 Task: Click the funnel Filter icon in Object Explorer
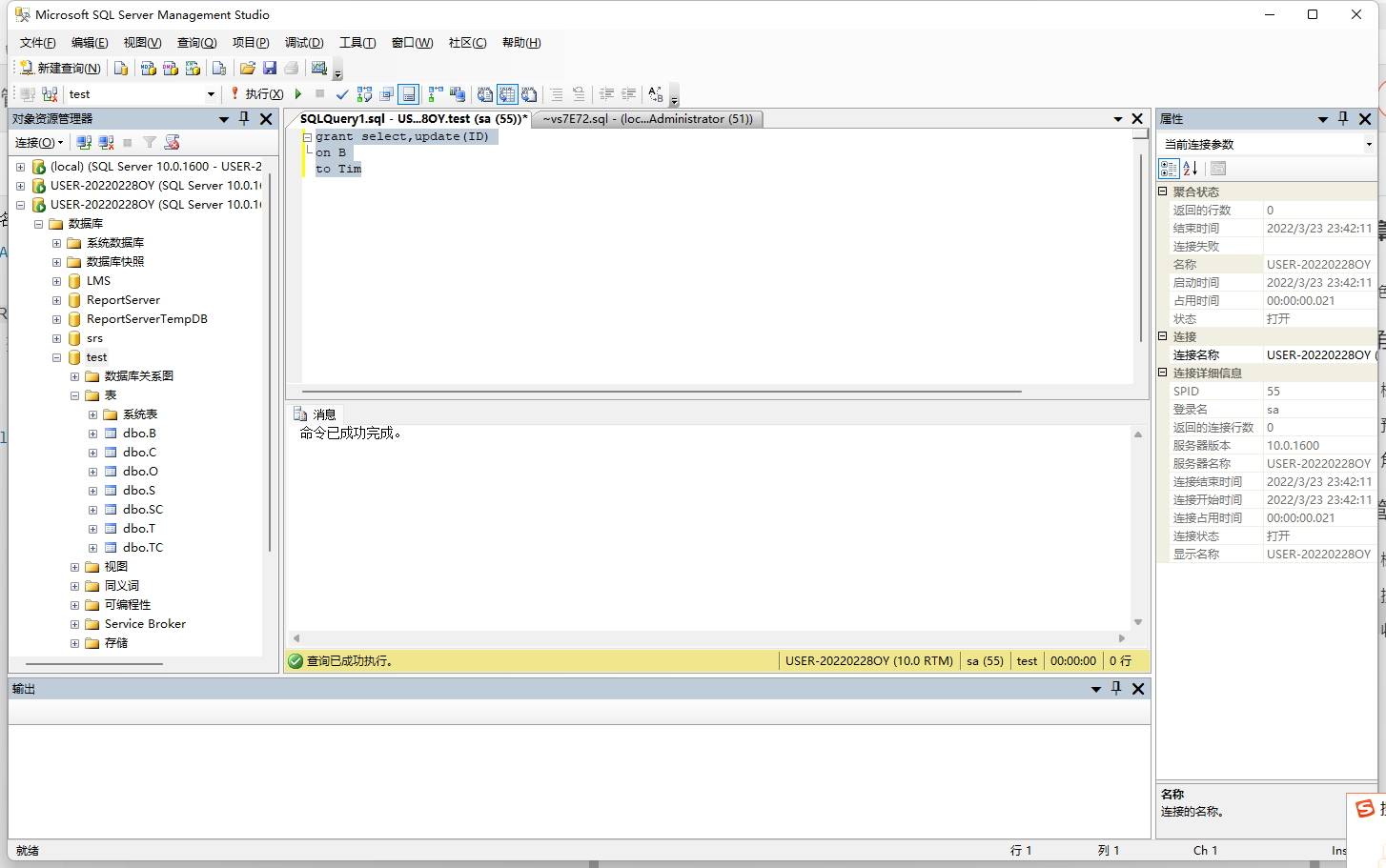(x=150, y=142)
